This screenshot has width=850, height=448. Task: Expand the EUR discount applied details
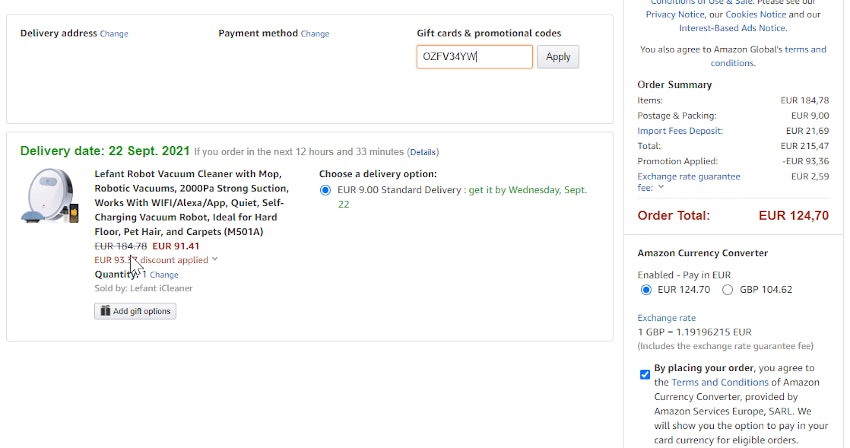tap(215, 260)
